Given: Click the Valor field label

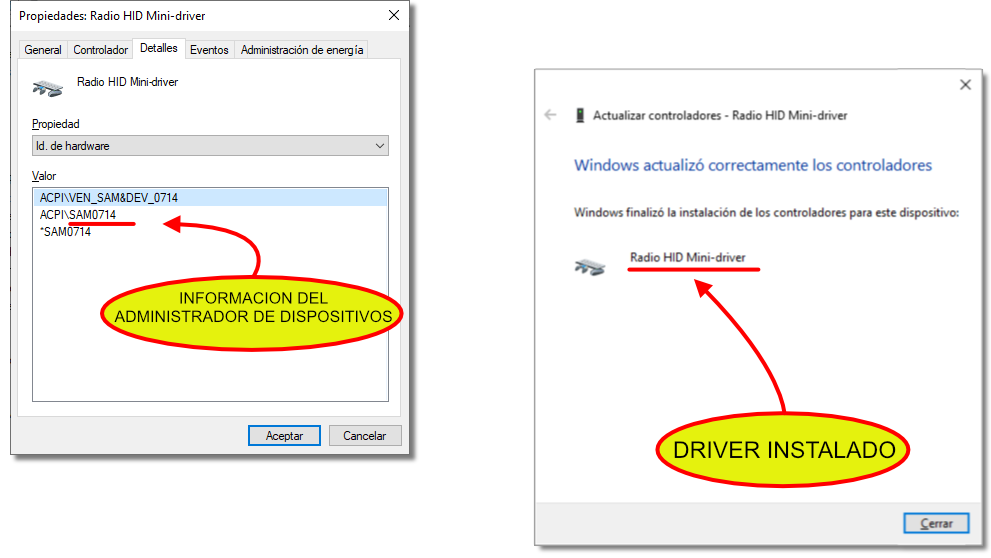Looking at the screenshot, I should [44, 176].
